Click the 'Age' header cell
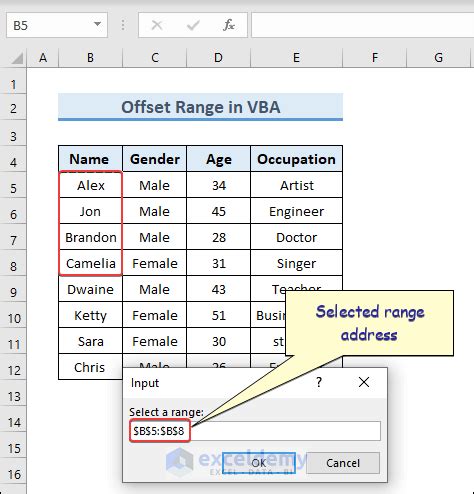The height and width of the screenshot is (494, 474). pos(218,159)
